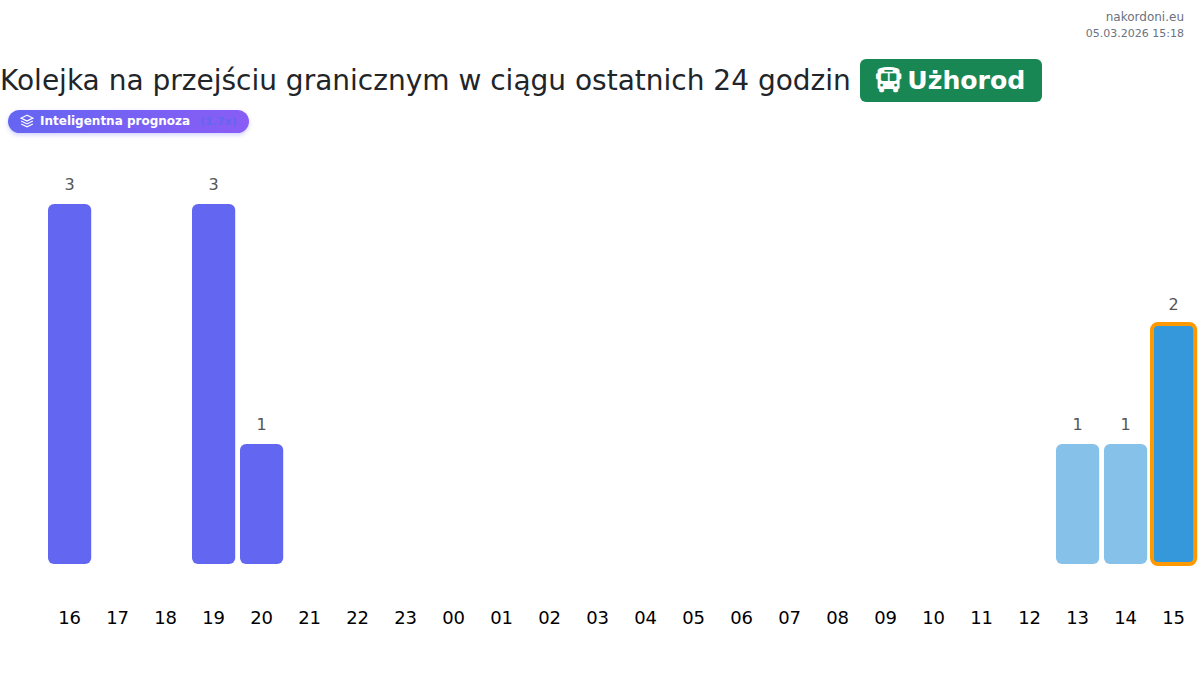Select the 23 hour axis label
Viewport: 1200px width, 684px height.
(406, 618)
